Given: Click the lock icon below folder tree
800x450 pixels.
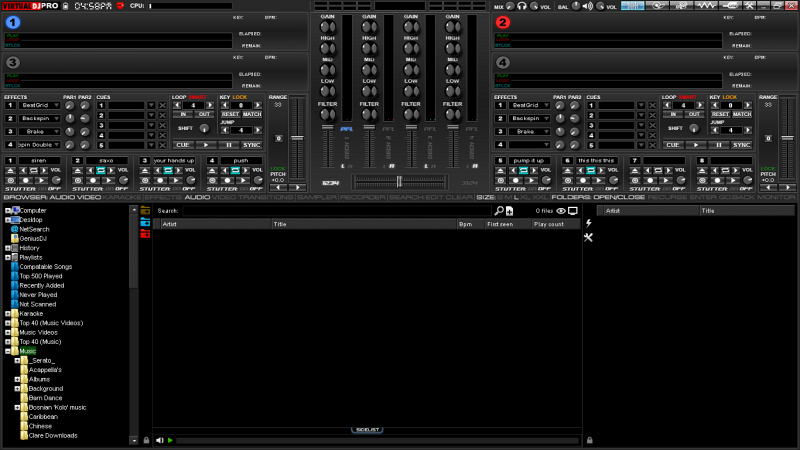Looking at the screenshot, I should click(146, 440).
